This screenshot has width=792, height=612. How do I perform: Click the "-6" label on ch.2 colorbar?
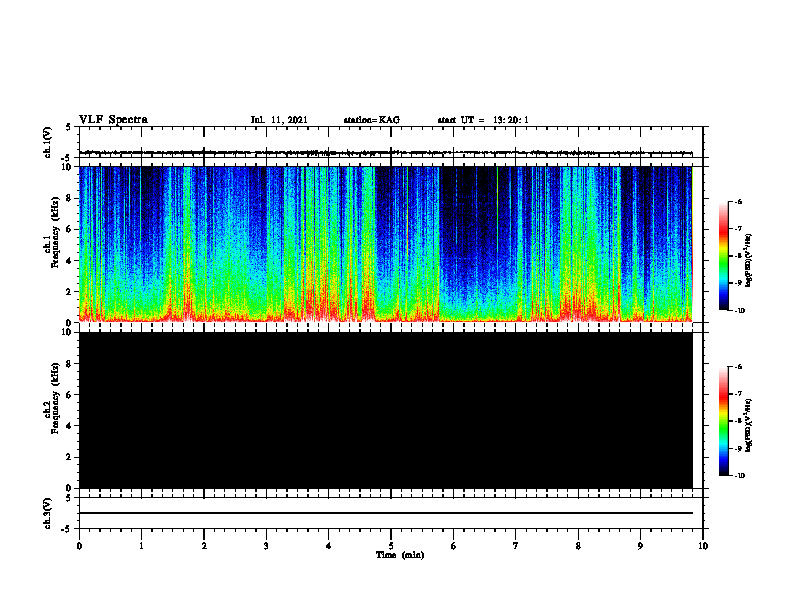pyautogui.click(x=738, y=367)
